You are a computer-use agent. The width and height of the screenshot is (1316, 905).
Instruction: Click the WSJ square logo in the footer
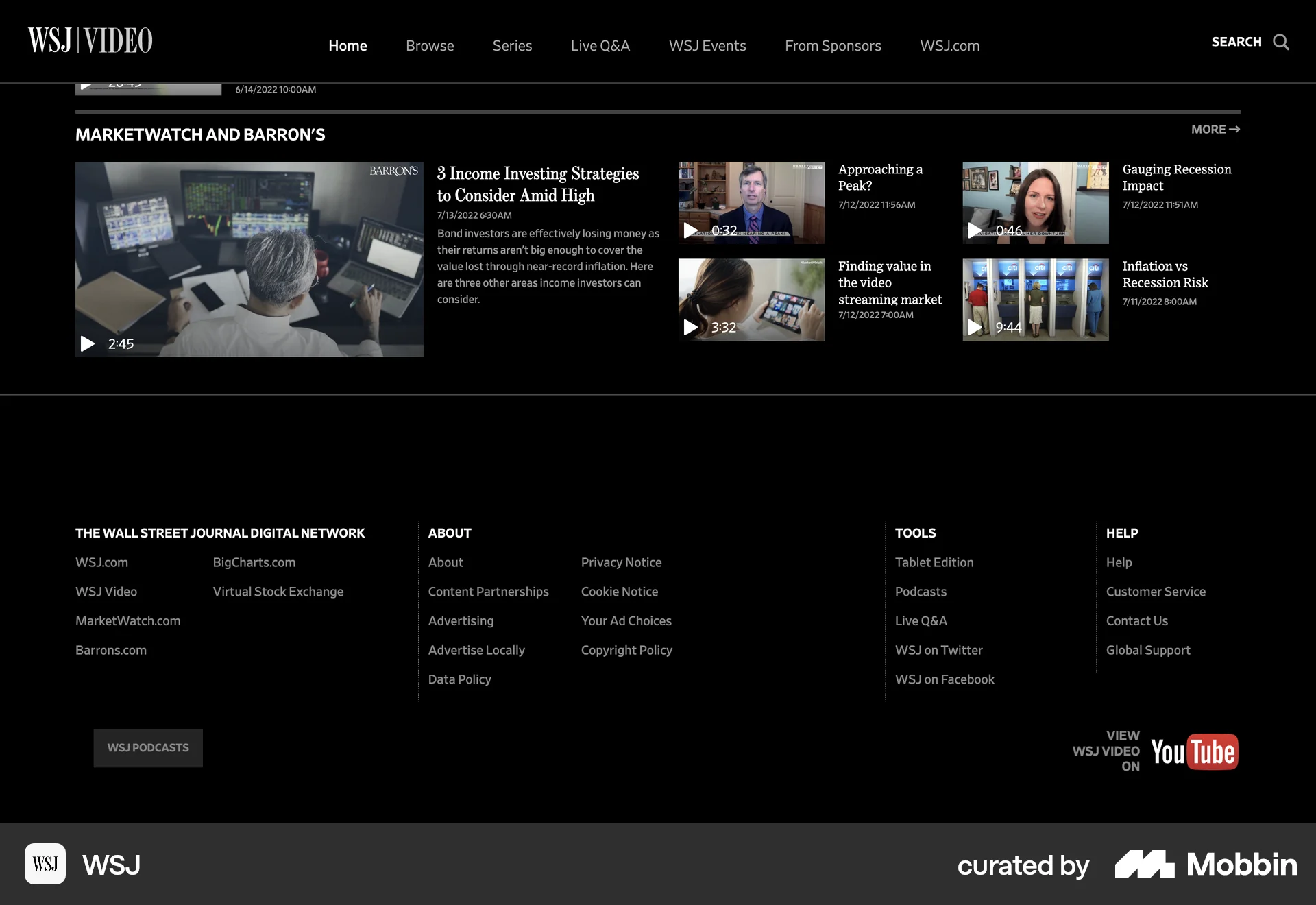tap(45, 865)
